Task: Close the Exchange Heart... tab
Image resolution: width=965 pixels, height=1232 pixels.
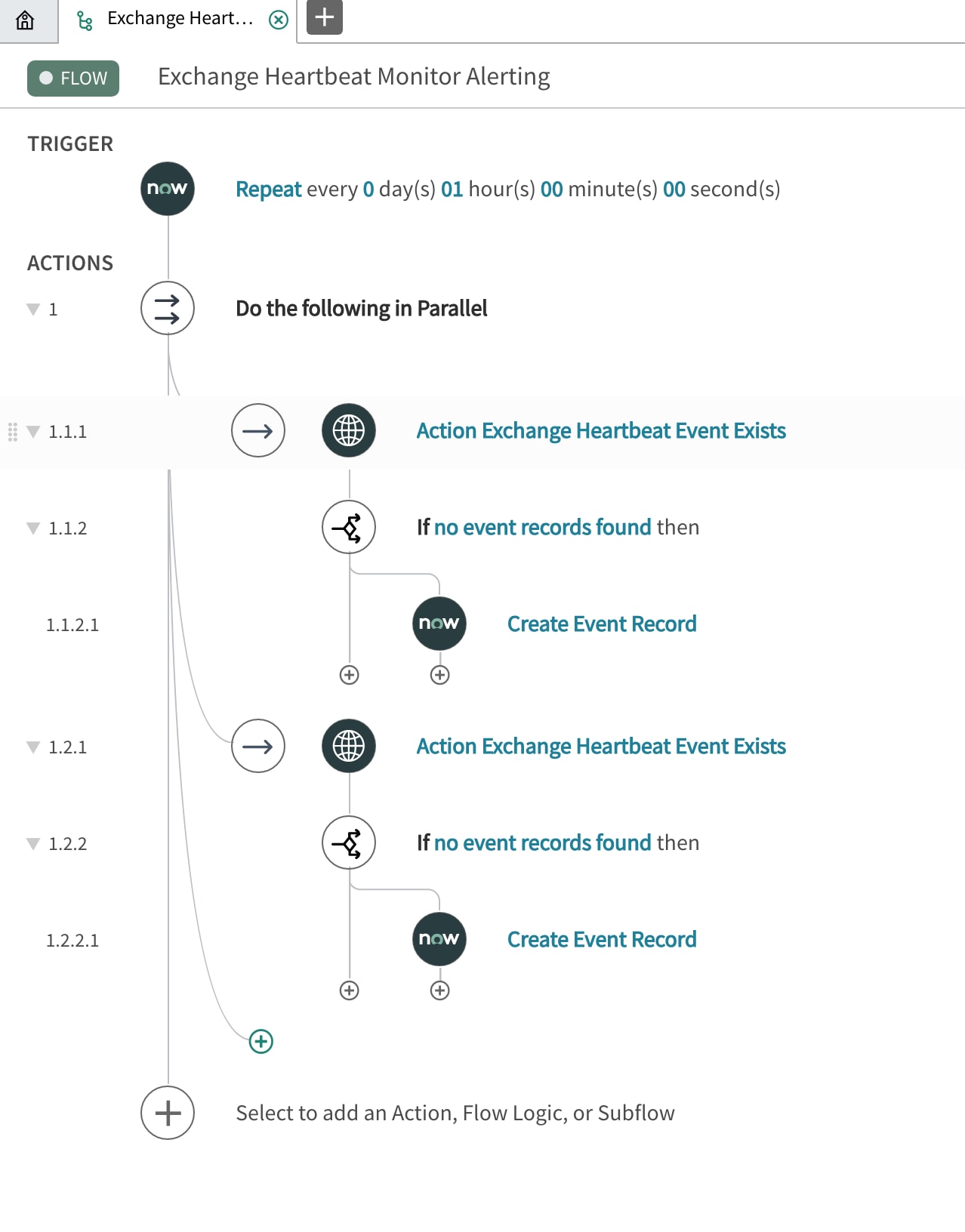Action: [x=279, y=20]
